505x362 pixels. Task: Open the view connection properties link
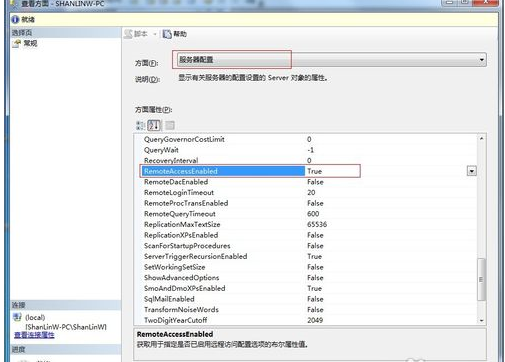[34, 335]
